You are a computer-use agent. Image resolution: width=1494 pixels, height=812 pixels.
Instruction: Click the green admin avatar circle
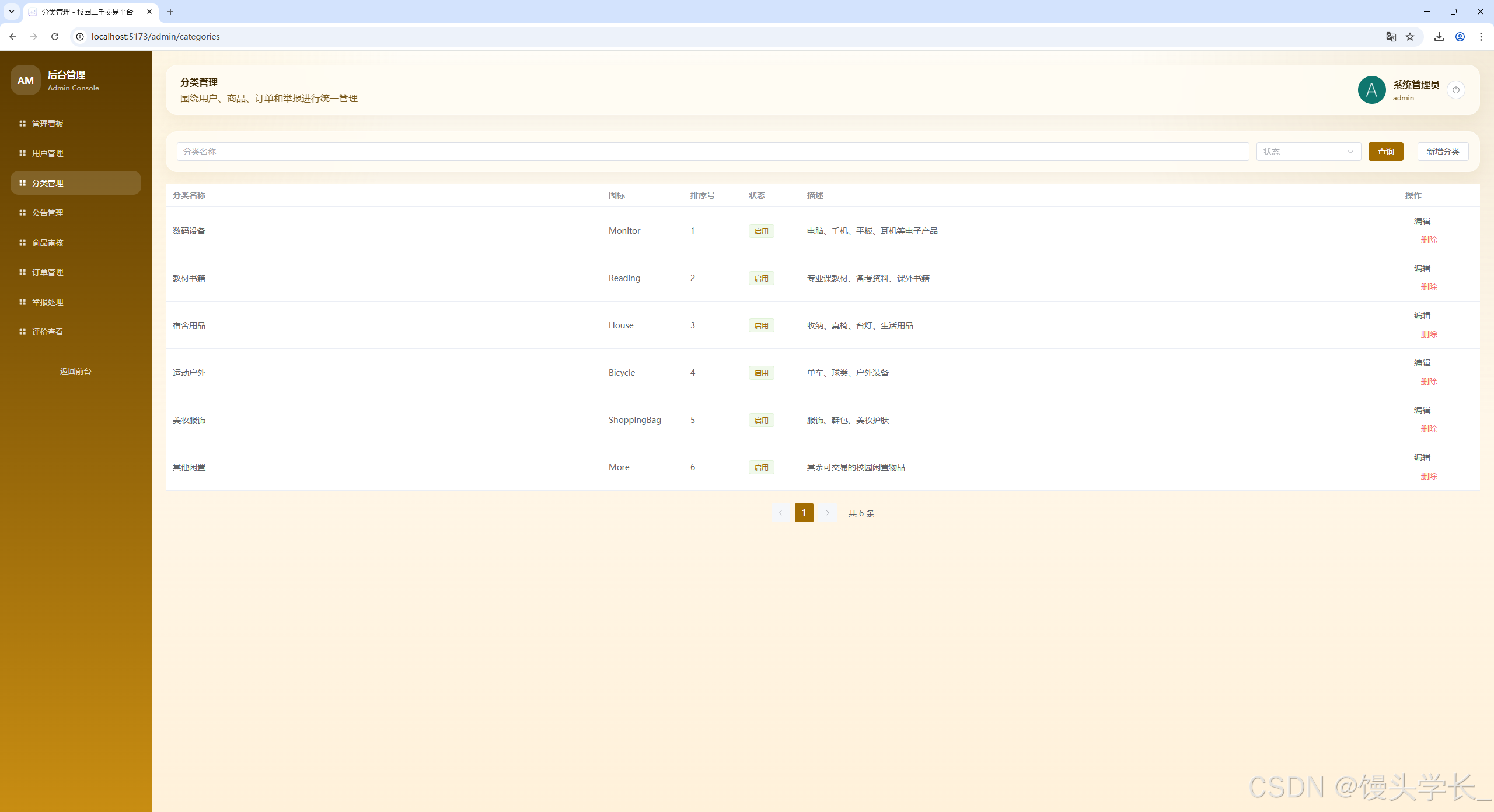pyautogui.click(x=1371, y=90)
